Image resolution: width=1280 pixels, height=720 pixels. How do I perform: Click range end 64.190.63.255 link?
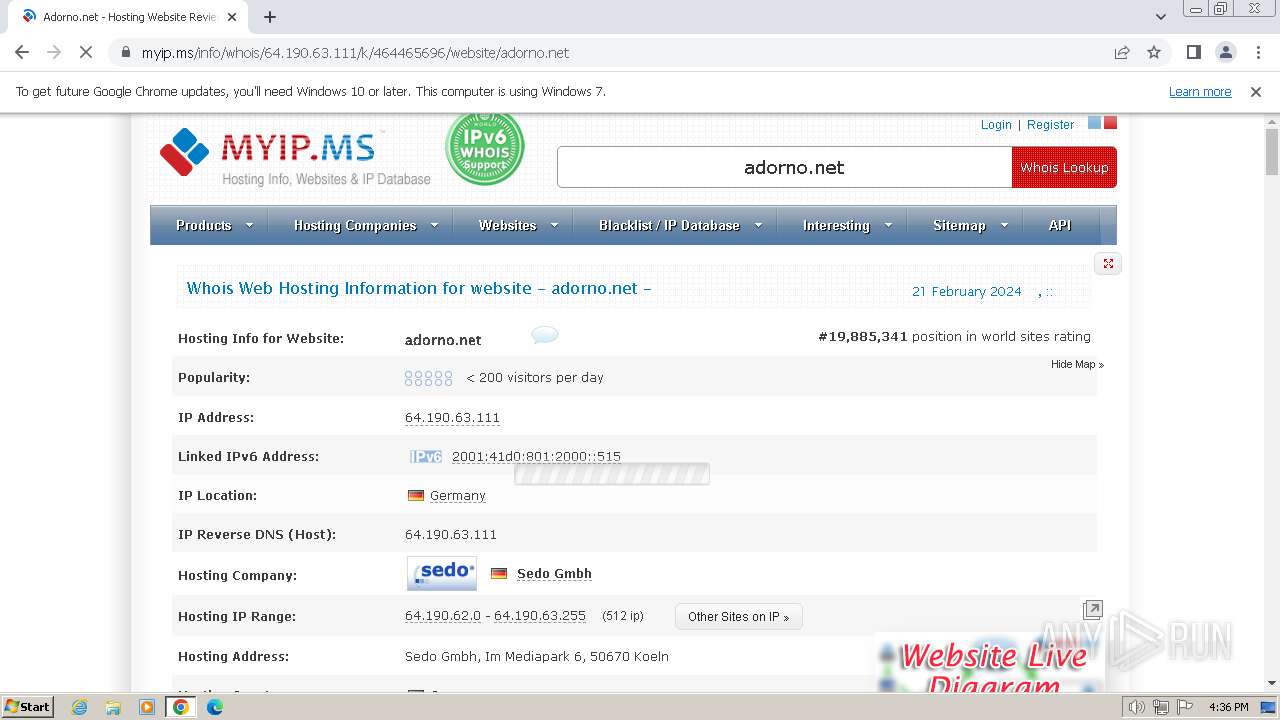coord(540,615)
